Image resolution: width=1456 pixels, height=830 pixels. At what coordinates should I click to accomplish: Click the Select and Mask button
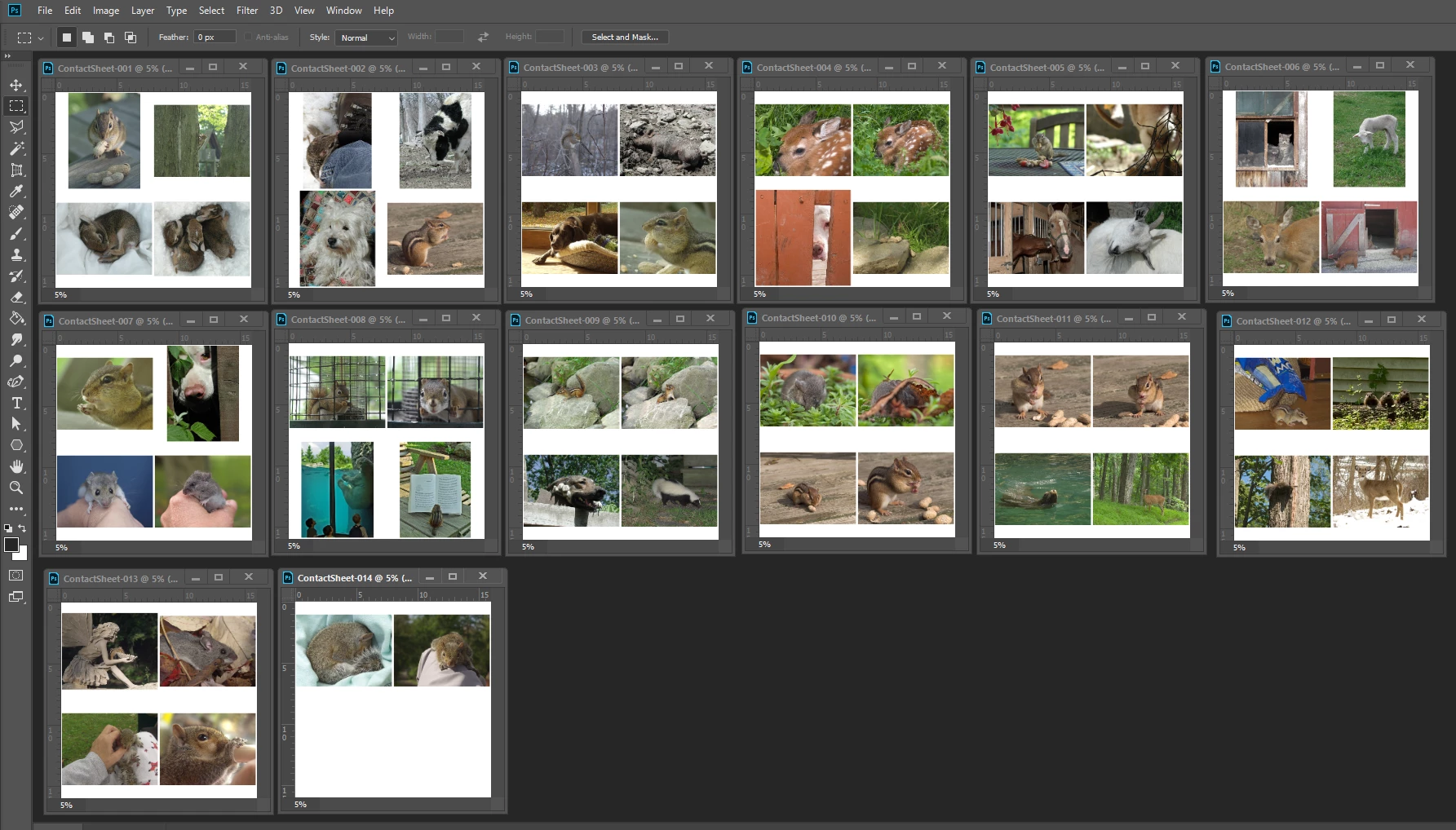click(x=625, y=38)
